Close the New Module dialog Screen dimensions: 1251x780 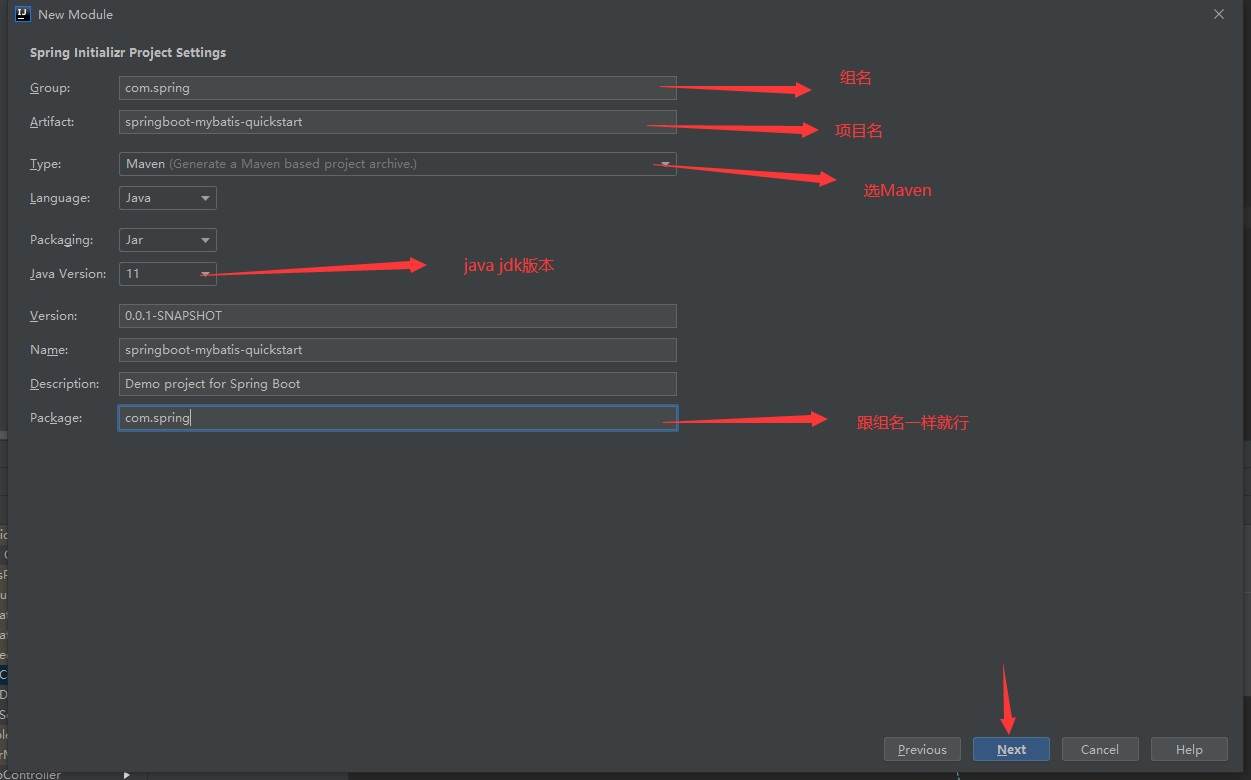click(1218, 14)
